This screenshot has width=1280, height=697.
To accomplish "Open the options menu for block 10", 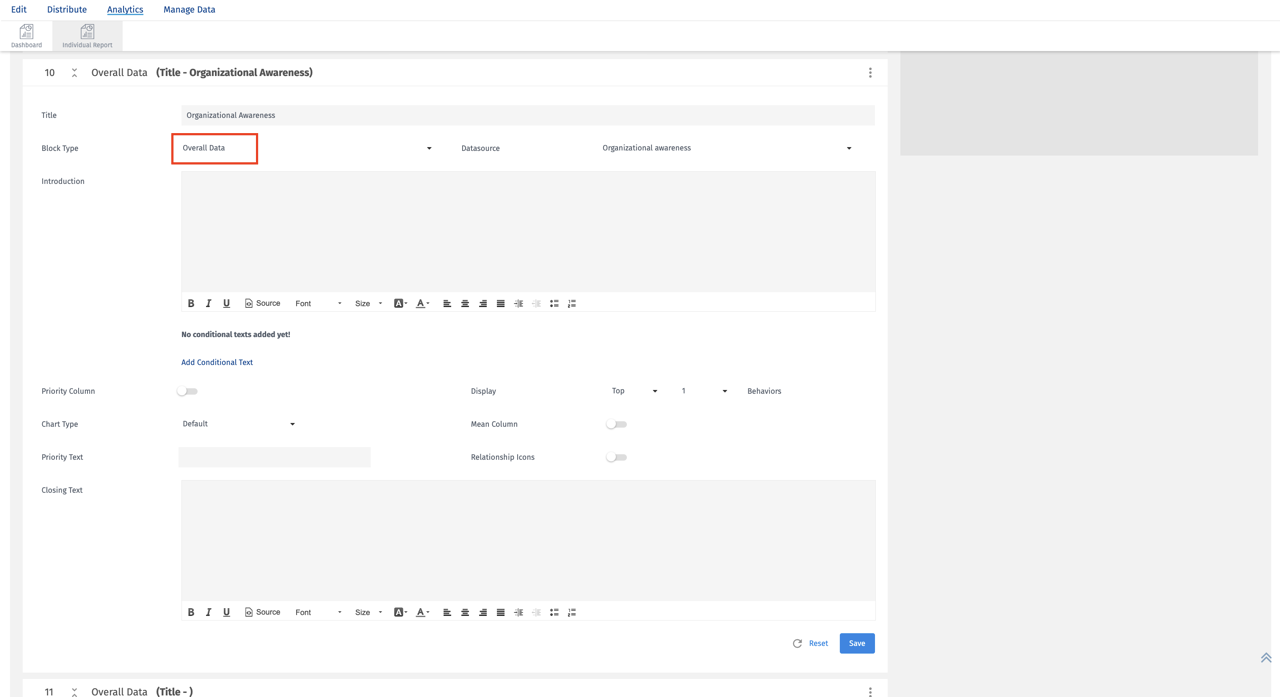I will pos(870,72).
